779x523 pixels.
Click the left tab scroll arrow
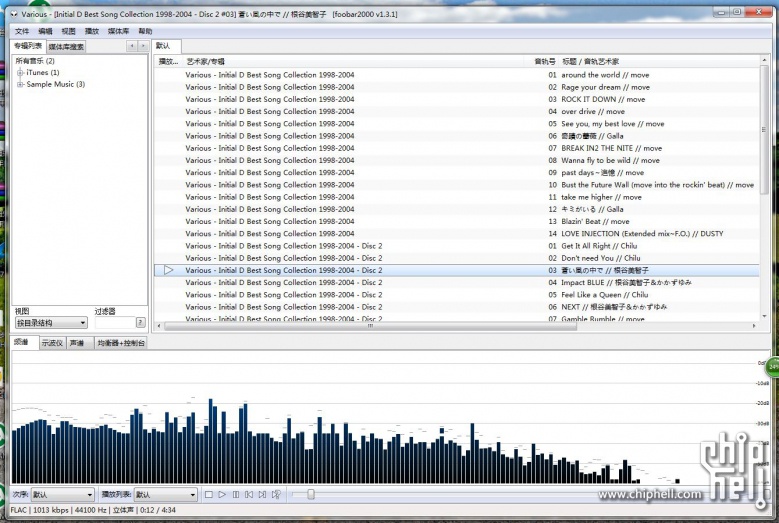click(x=132, y=46)
